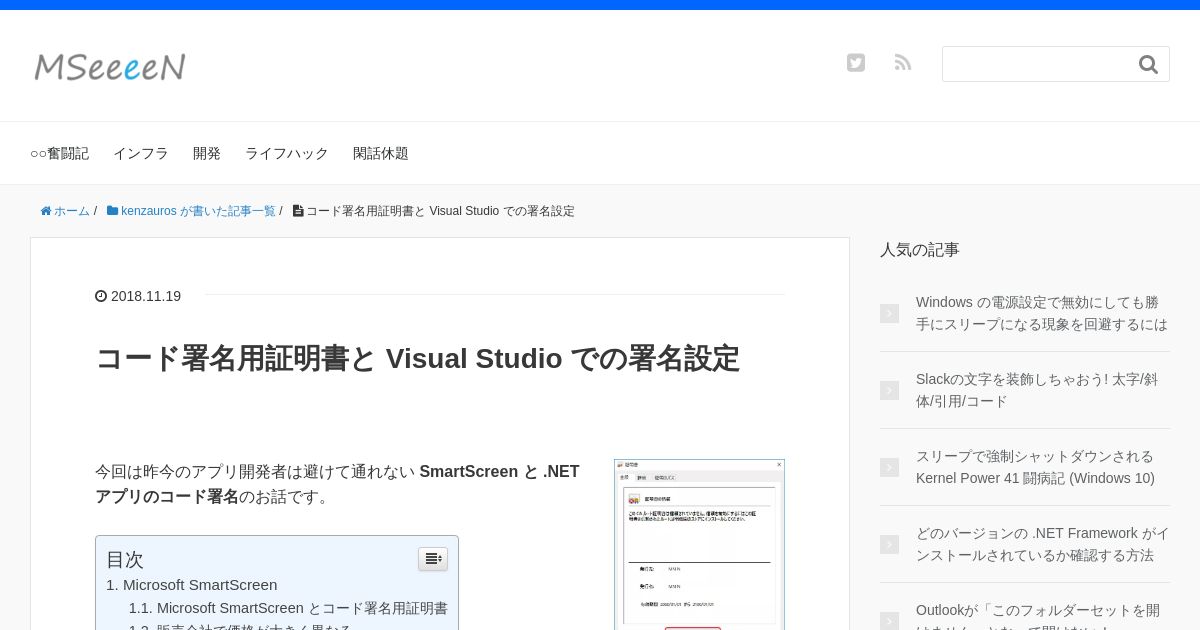The height and width of the screenshot is (630, 1200).
Task: Open the RSS feed icon
Action: pos(903,63)
